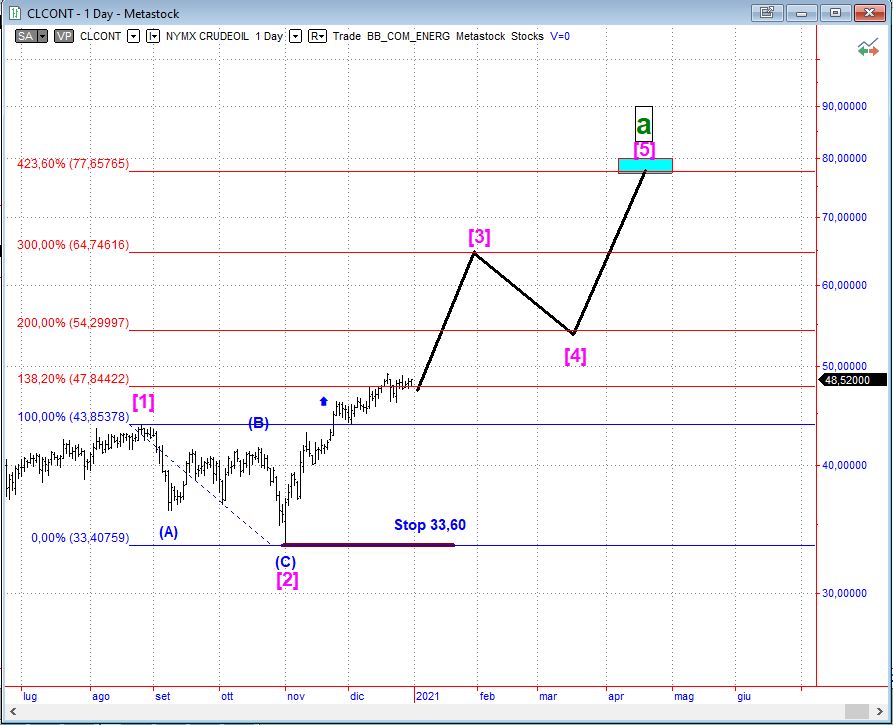Click the 30,00000 price axis label
This screenshot has height=725, width=893.
(x=844, y=593)
